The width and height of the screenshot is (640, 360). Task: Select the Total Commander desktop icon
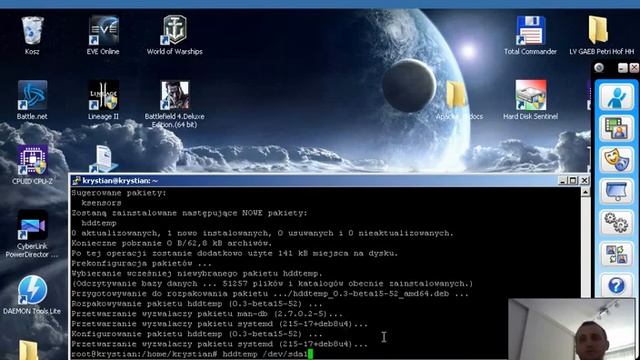[x=530, y=30]
